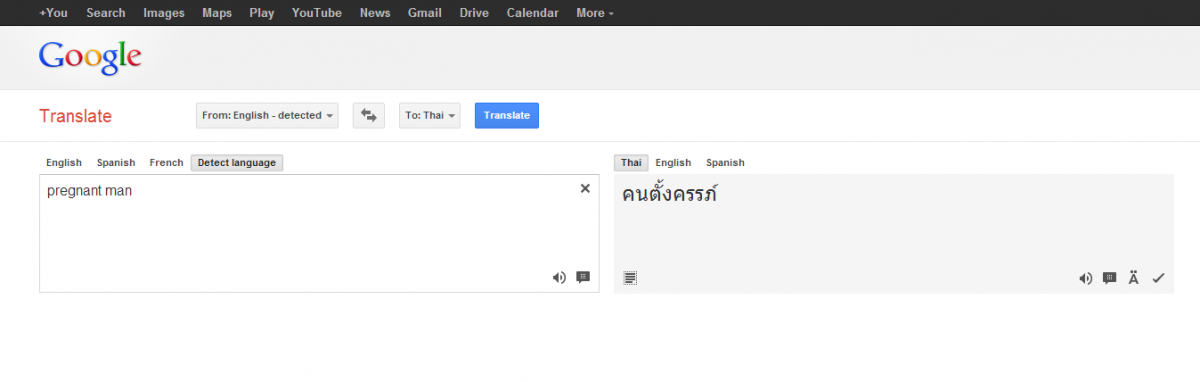Select English as source language

(x=64, y=163)
